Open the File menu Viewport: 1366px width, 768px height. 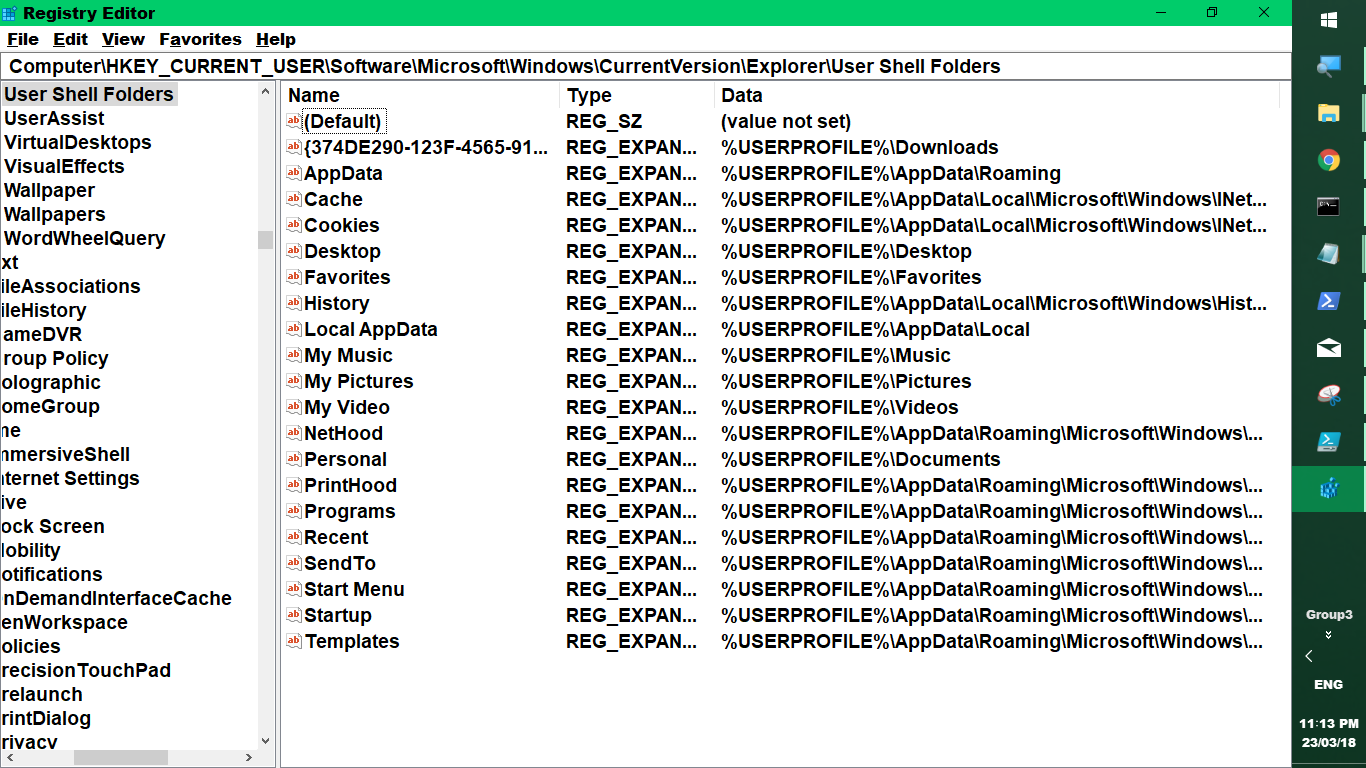(23, 39)
